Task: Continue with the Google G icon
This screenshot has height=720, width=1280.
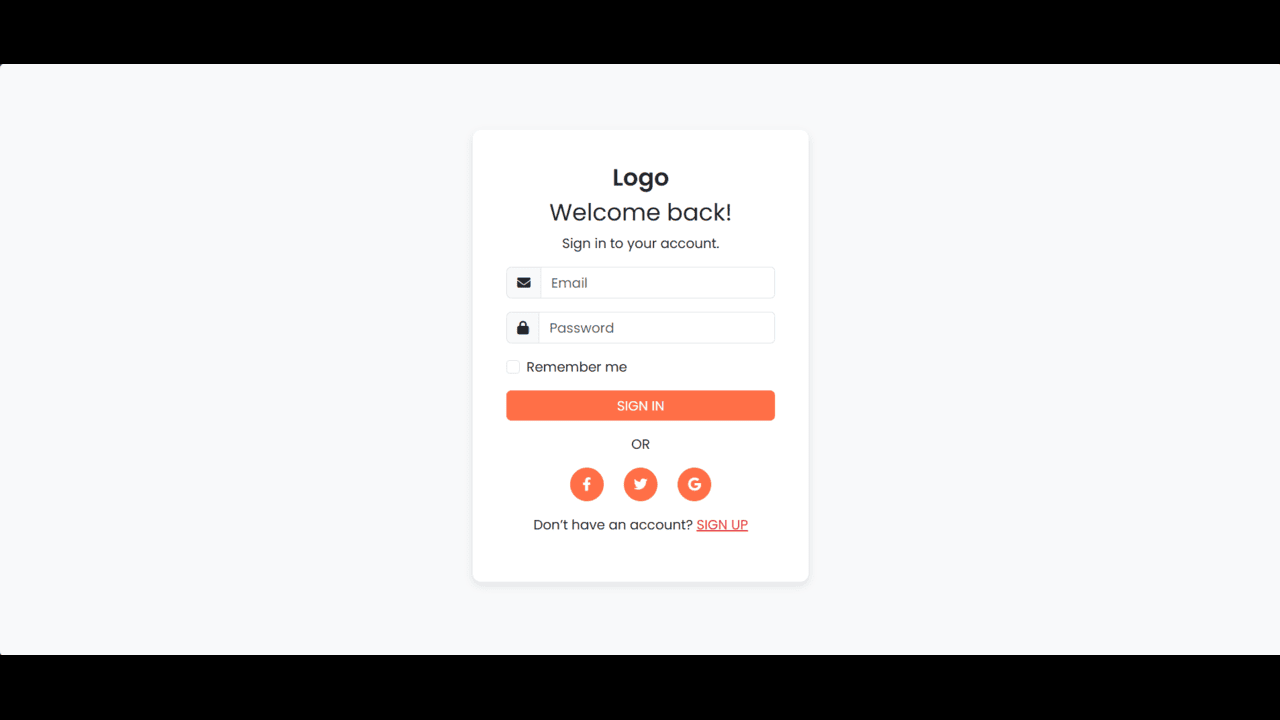Action: click(x=694, y=484)
